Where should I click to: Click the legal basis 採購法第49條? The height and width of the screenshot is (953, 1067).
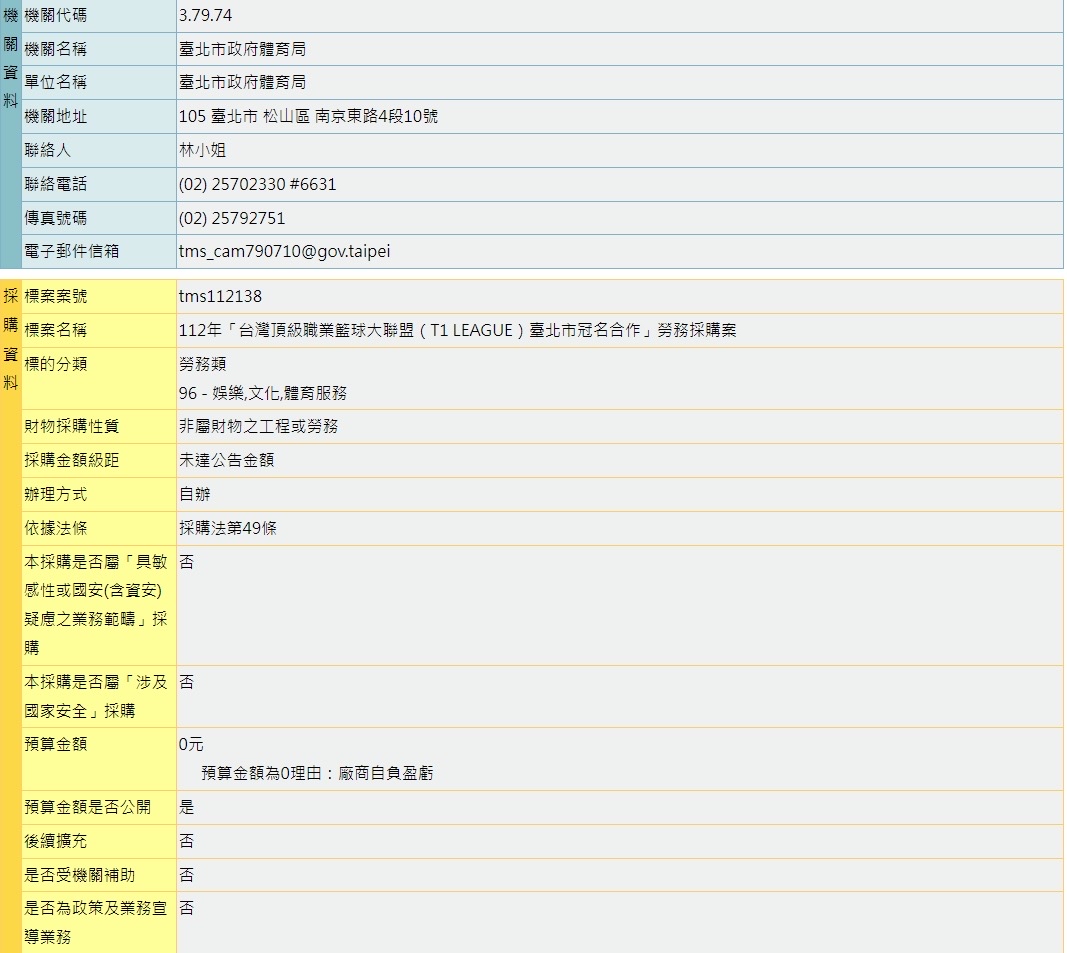pyautogui.click(x=228, y=528)
